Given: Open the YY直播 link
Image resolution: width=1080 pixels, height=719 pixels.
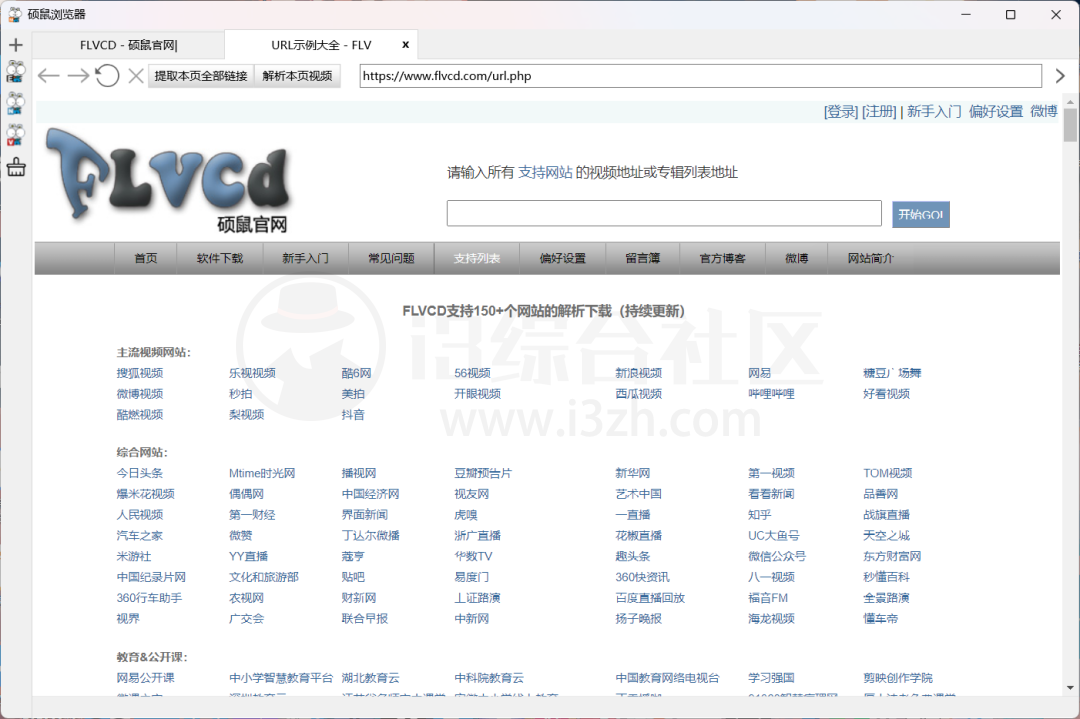Looking at the screenshot, I should pyautogui.click(x=248, y=556).
